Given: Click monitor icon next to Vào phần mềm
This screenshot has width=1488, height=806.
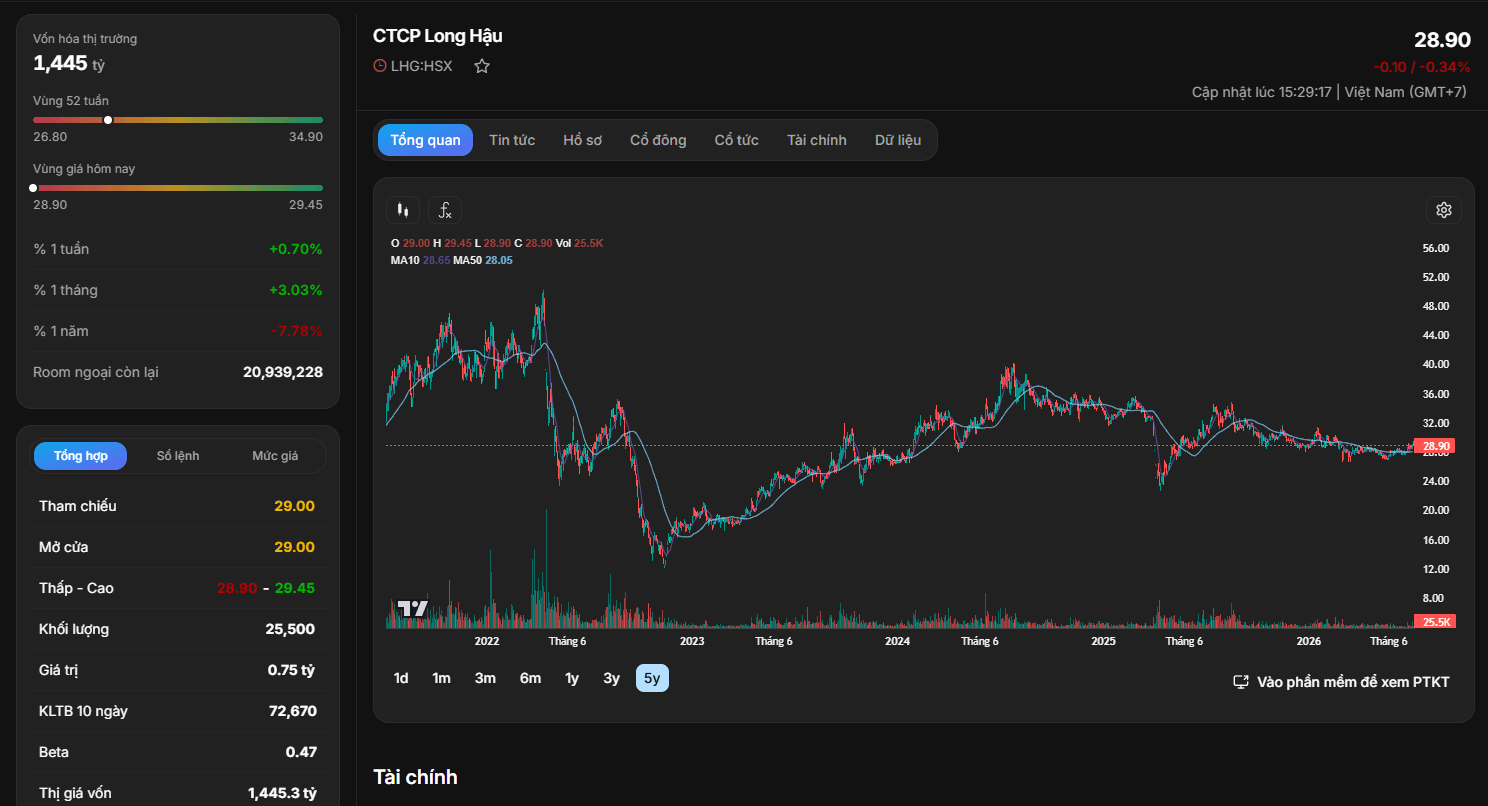Looking at the screenshot, I should pos(1241,682).
